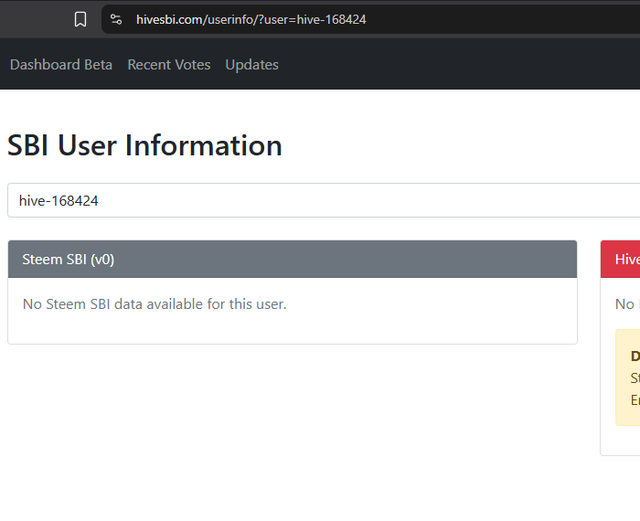The height and width of the screenshot is (521, 640).
Task: Click the 'No Steem SBI data available' message
Action: pyautogui.click(x=155, y=304)
